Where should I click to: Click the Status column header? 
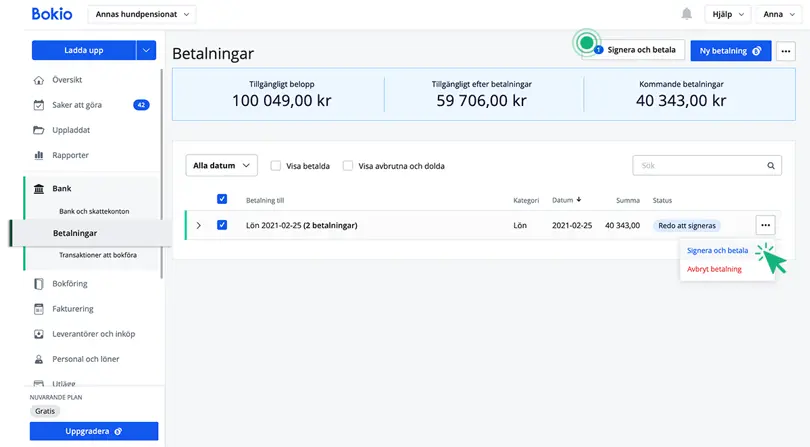(662, 200)
